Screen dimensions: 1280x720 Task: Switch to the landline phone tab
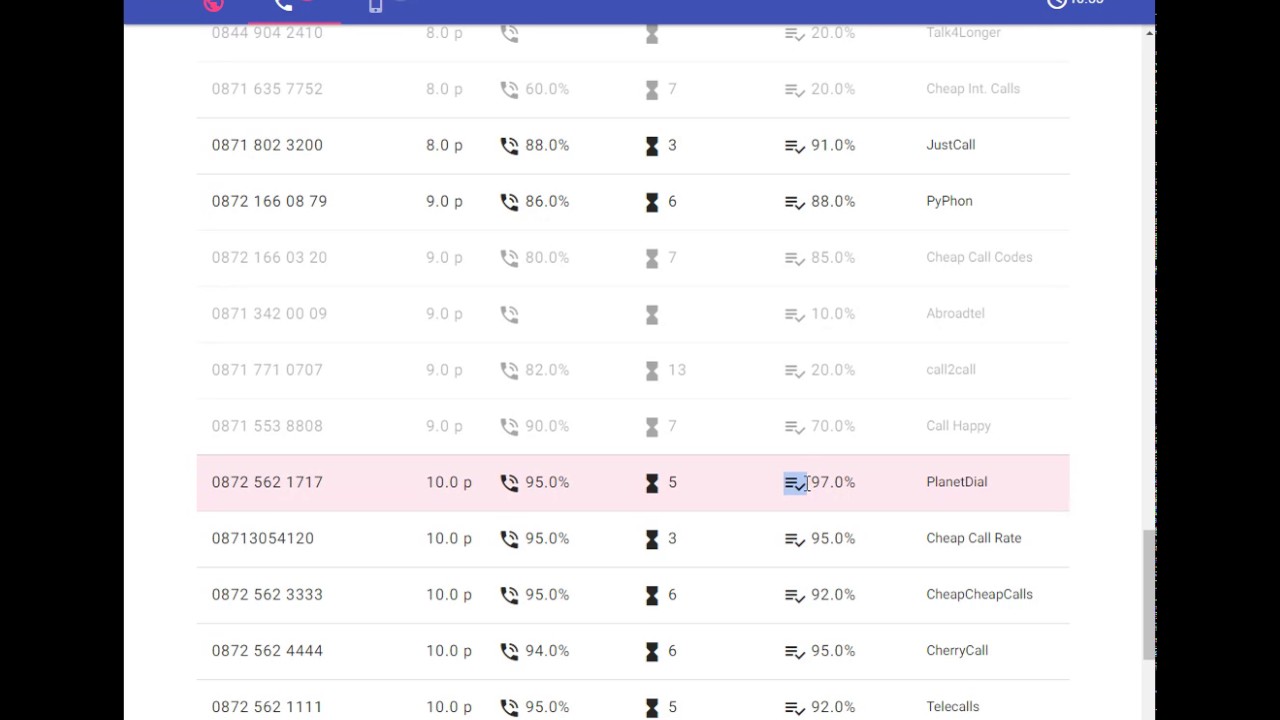click(x=285, y=5)
